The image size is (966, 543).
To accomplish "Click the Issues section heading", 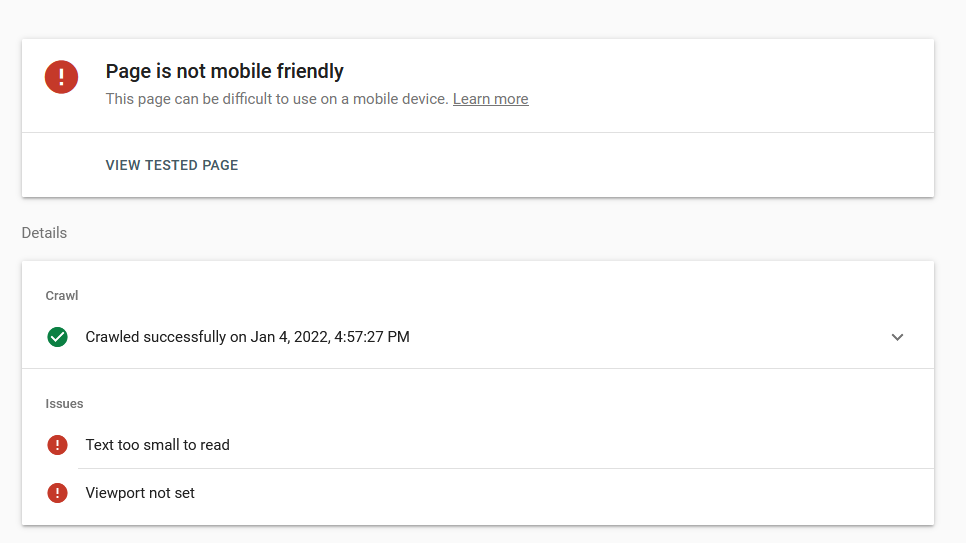I will click(64, 404).
